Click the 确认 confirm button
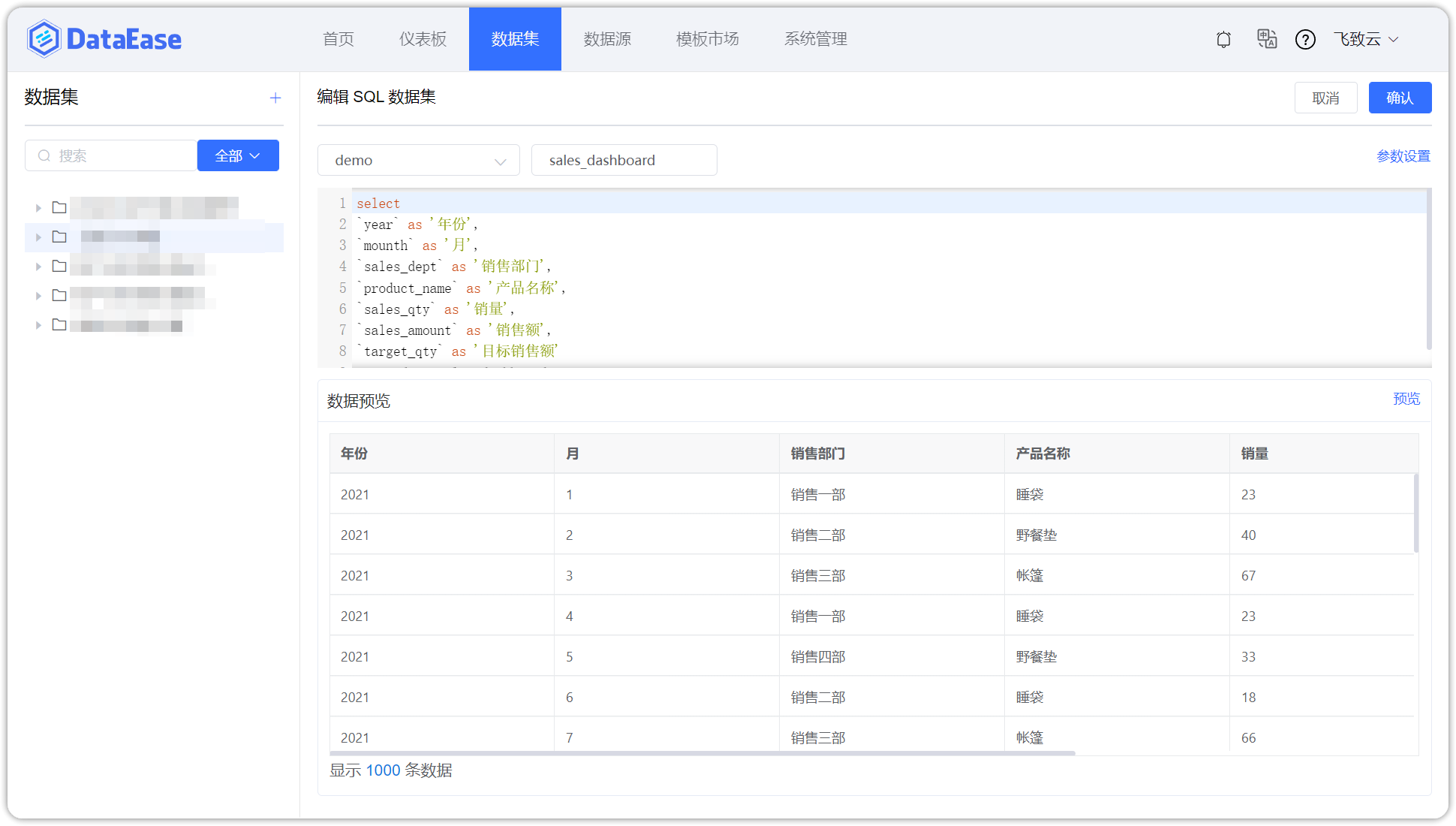1456x826 pixels. 1400,98
